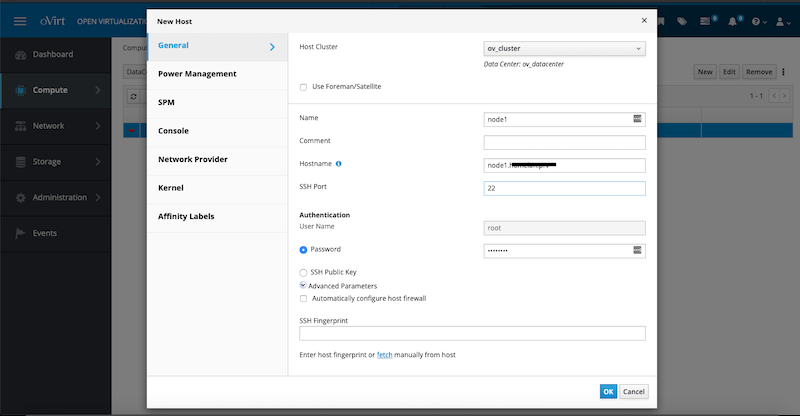Click the Storage submenu chevron
The height and width of the screenshot is (416, 800).
(97, 161)
